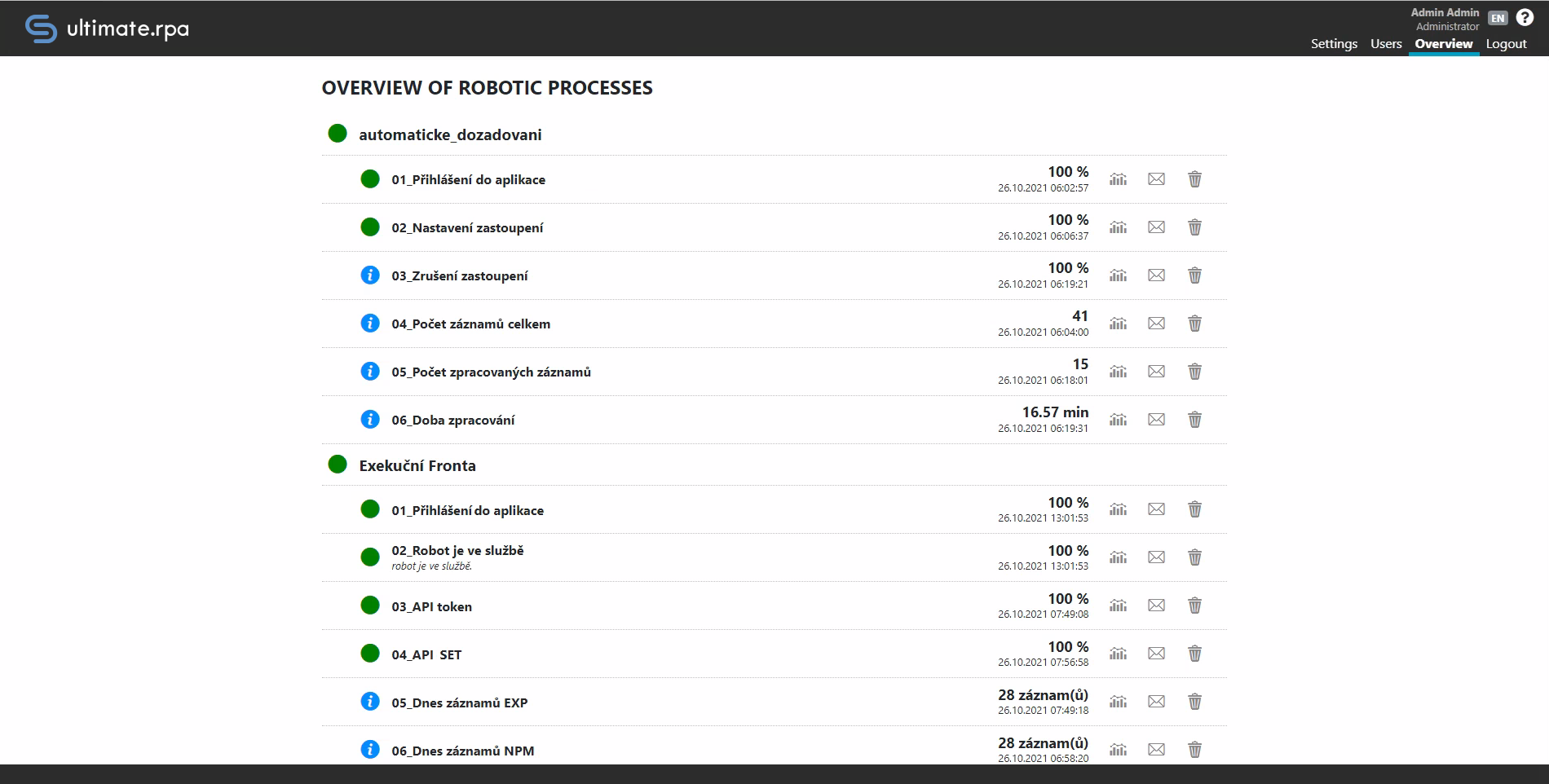Click envelope icon for 03_API token
1549x784 pixels.
pyautogui.click(x=1156, y=606)
